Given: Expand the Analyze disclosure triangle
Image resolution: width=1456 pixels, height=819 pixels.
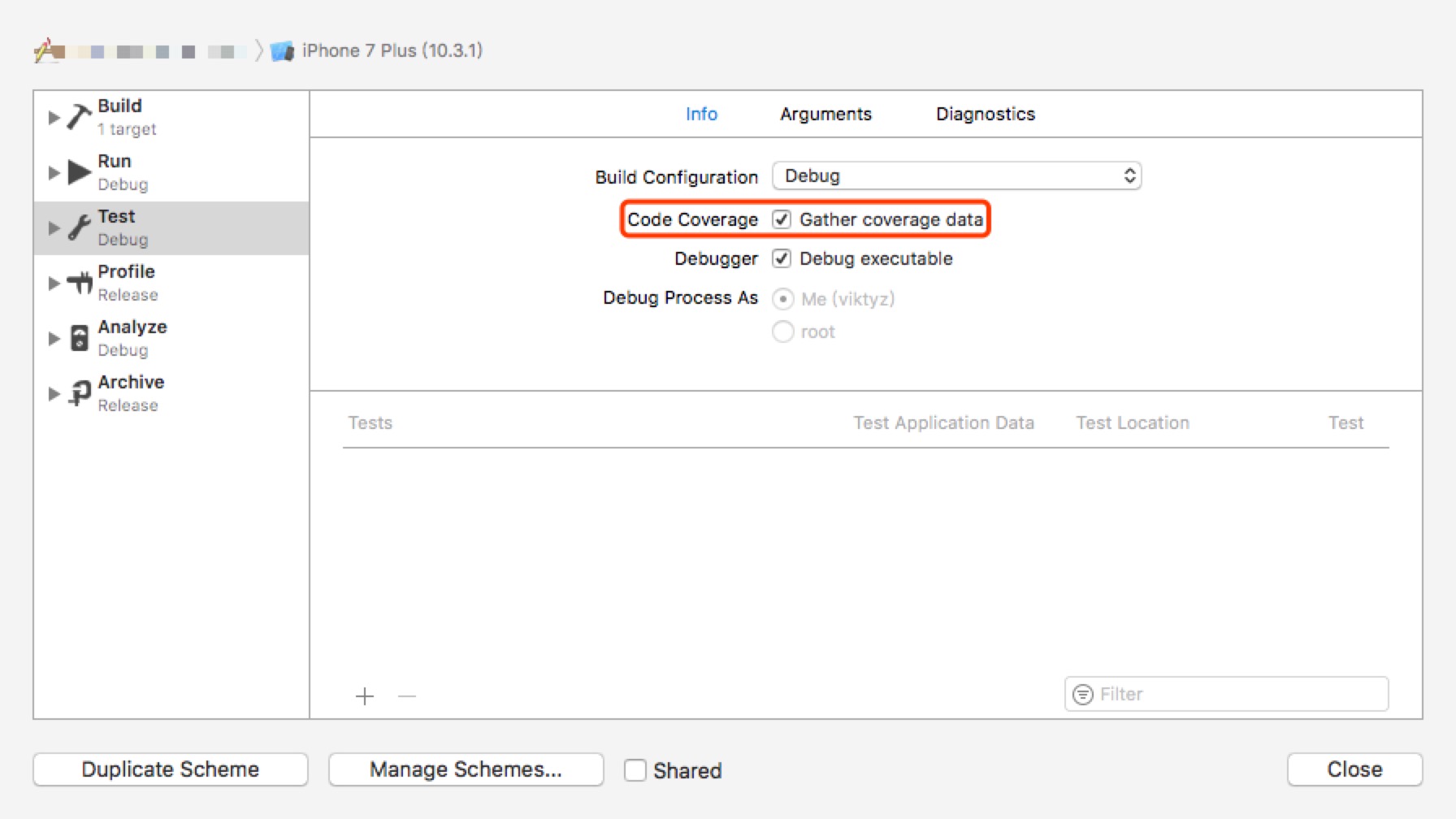Looking at the screenshot, I should tap(54, 339).
